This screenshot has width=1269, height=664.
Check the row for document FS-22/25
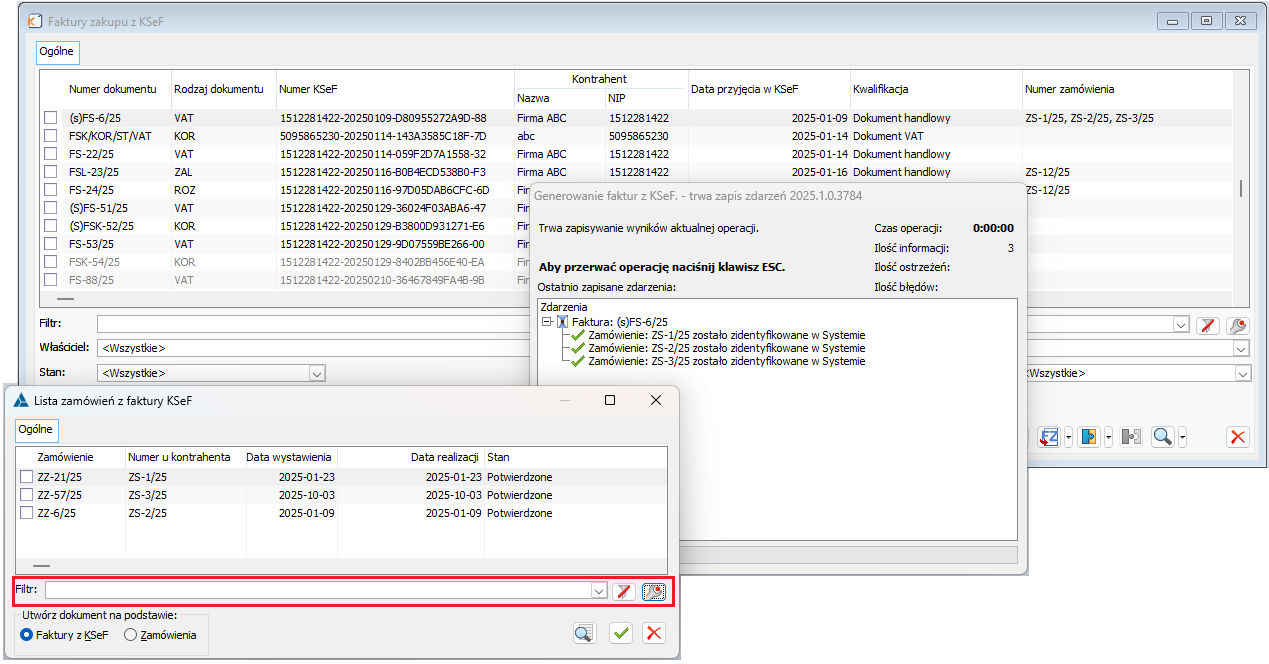click(50, 154)
